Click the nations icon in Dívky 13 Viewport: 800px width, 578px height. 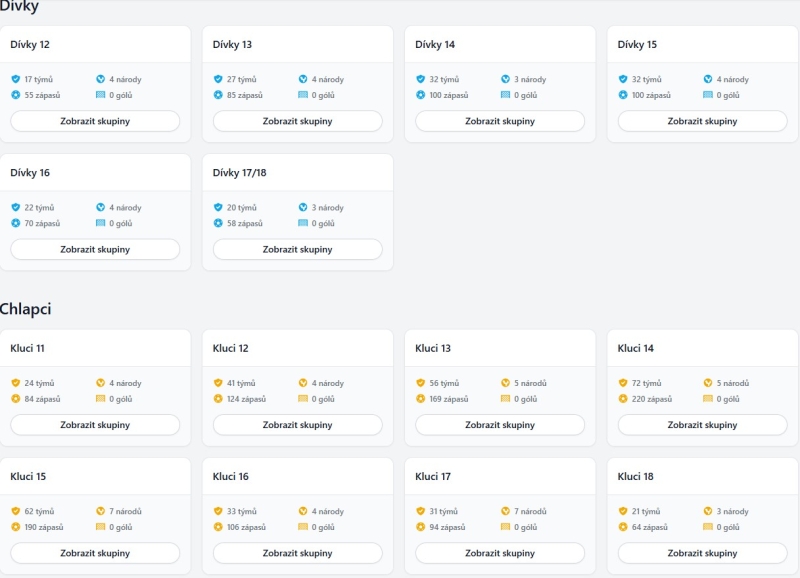coord(303,79)
